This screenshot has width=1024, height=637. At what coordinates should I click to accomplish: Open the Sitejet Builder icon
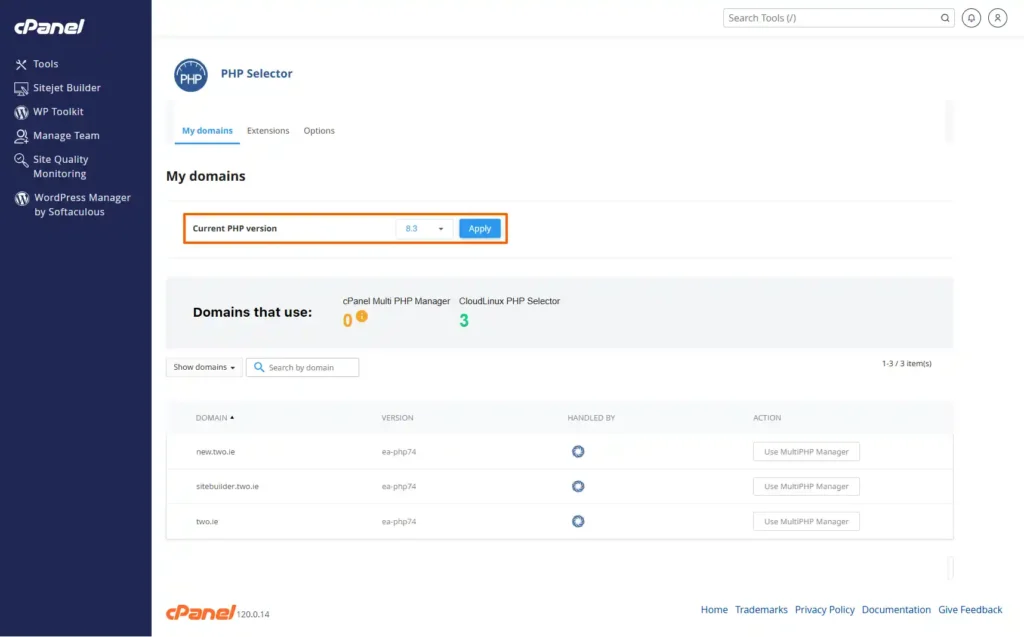pos(21,88)
